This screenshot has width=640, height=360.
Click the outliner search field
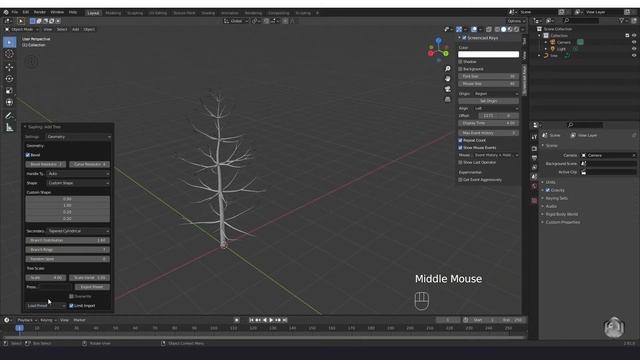point(582,20)
